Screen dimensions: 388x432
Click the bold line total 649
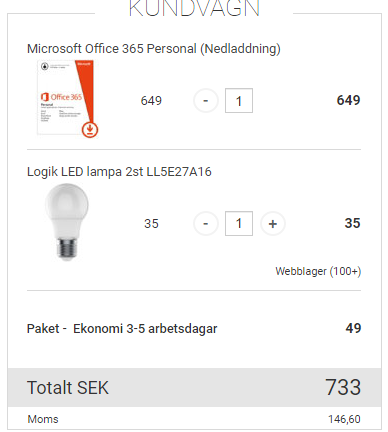(x=348, y=100)
